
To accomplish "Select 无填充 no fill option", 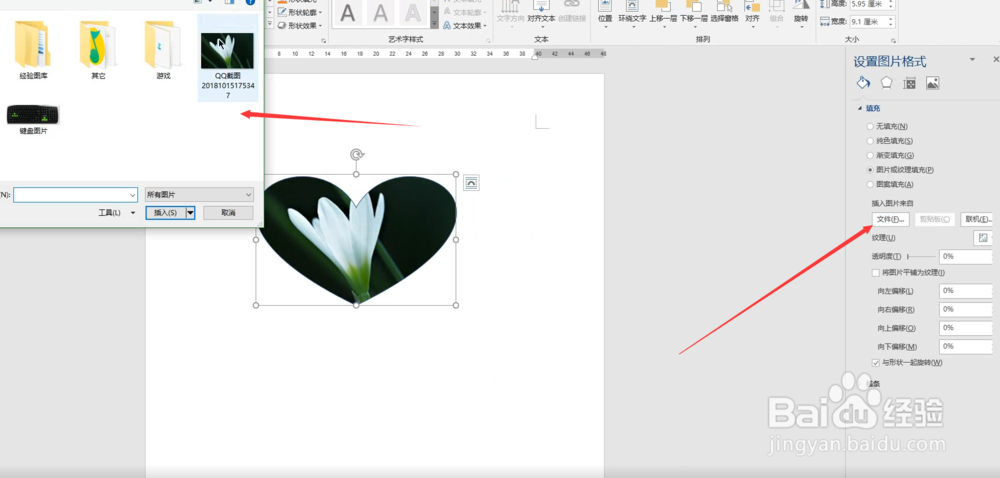I will (x=887, y=126).
